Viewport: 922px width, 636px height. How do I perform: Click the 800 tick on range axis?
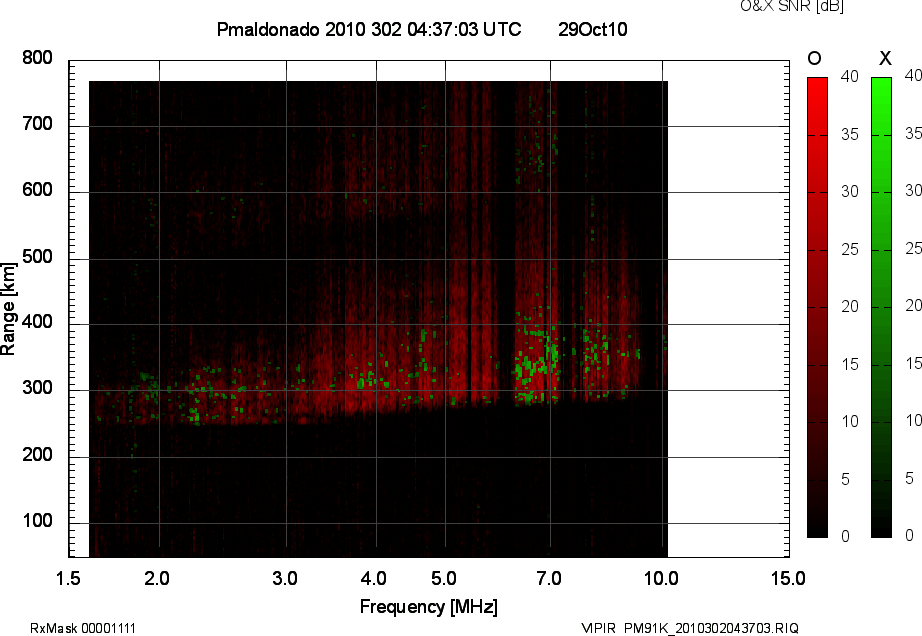(x=37, y=58)
